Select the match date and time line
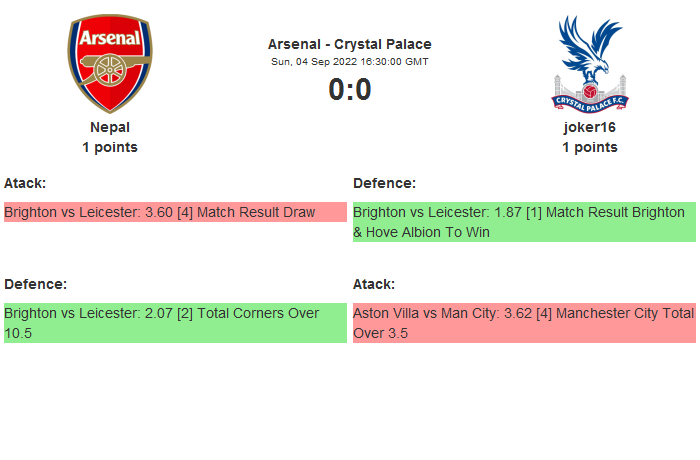 point(350,61)
